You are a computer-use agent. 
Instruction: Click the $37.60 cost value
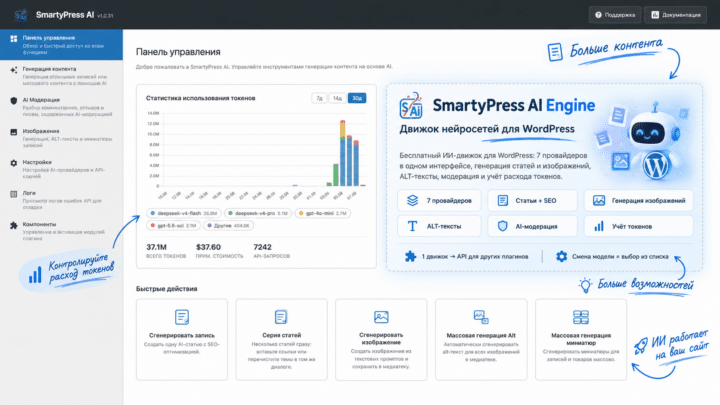coord(208,247)
